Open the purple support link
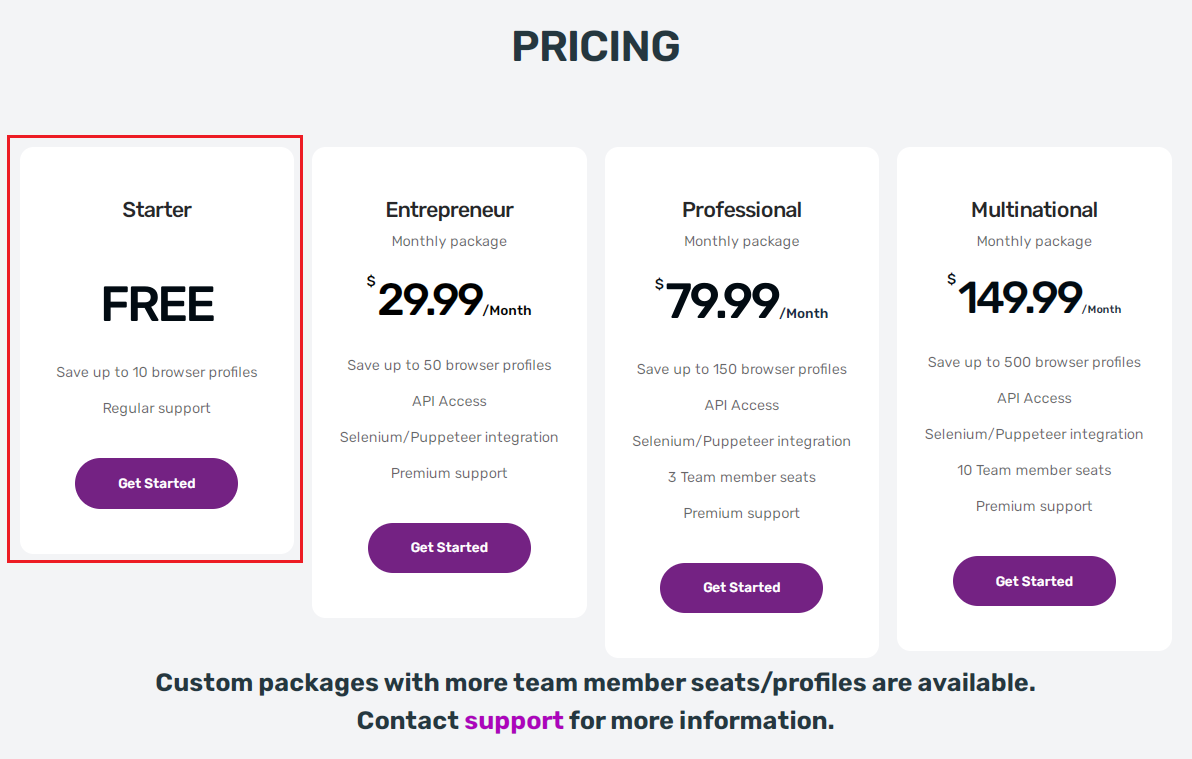1192x759 pixels. (514, 720)
